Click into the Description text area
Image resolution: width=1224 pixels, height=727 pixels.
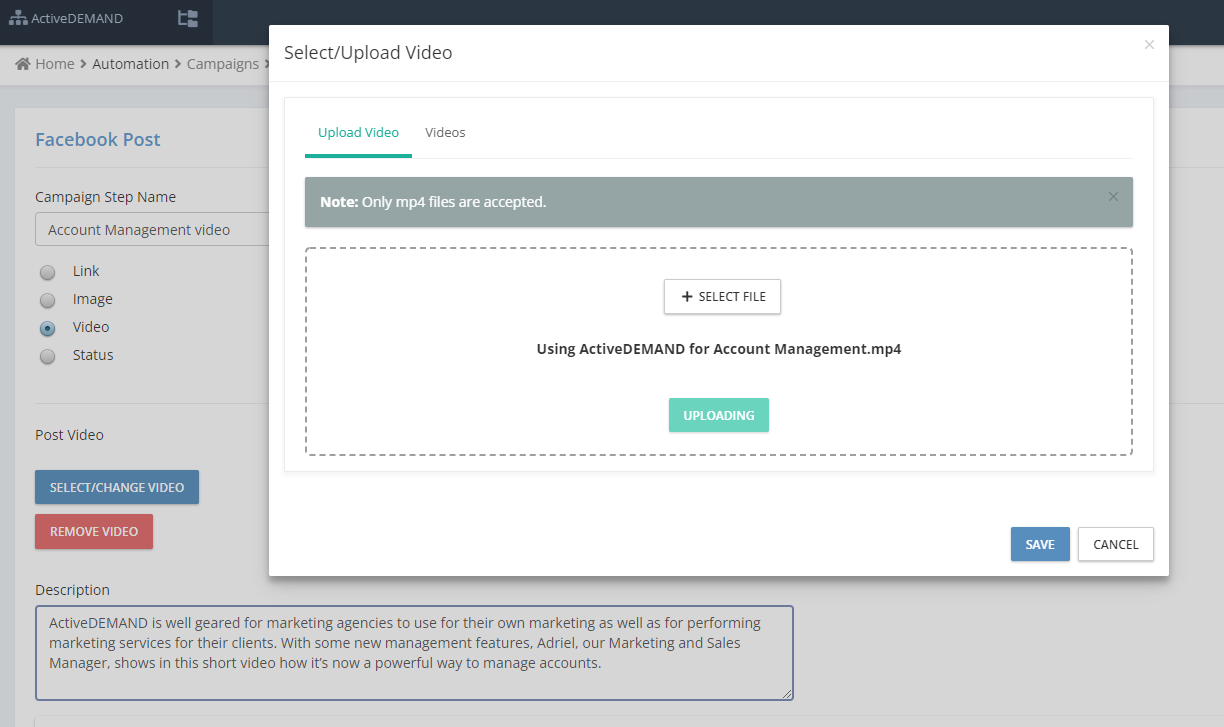(x=414, y=652)
